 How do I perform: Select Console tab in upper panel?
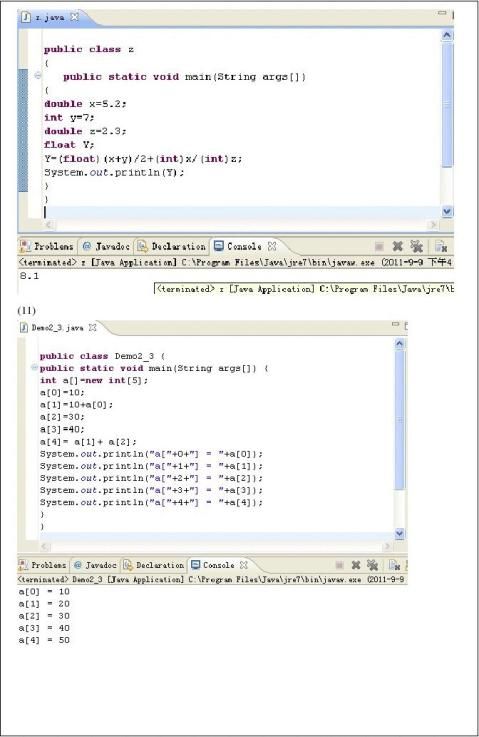point(238,246)
